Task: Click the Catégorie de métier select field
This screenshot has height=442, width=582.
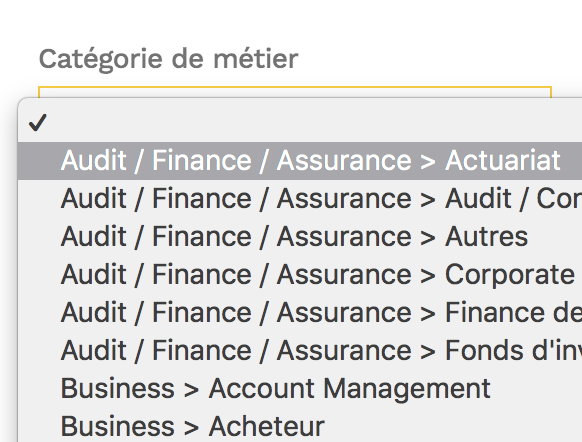Action: coord(295,92)
